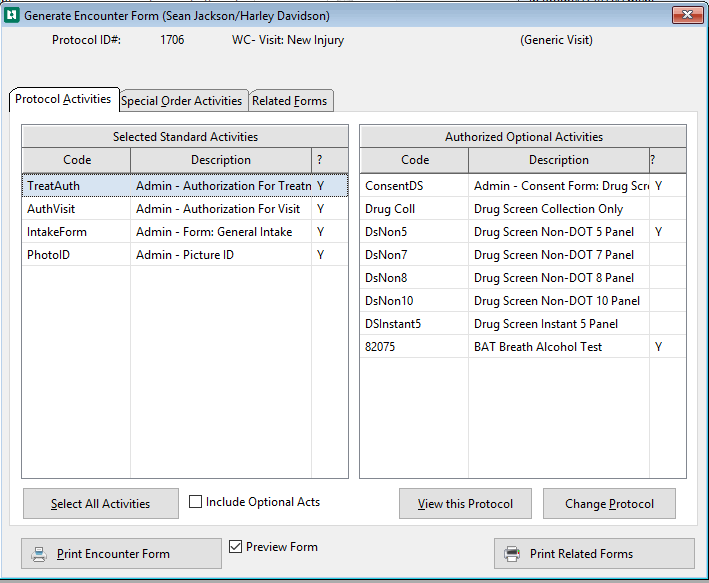
Task: Click Code column header in Selected Standard Activities
Action: (77, 160)
